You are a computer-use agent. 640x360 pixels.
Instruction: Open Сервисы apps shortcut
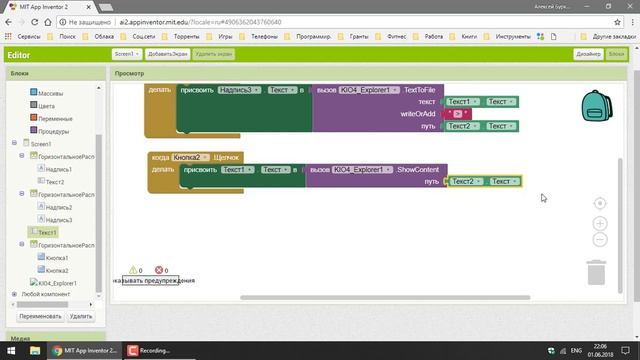(23, 36)
